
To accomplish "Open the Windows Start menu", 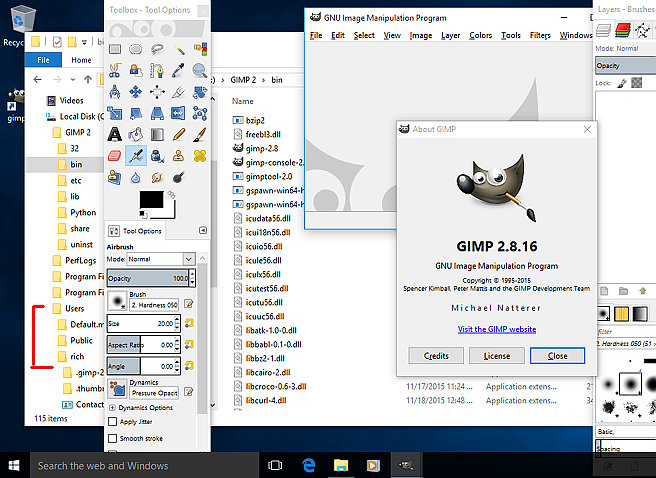I will 14,465.
